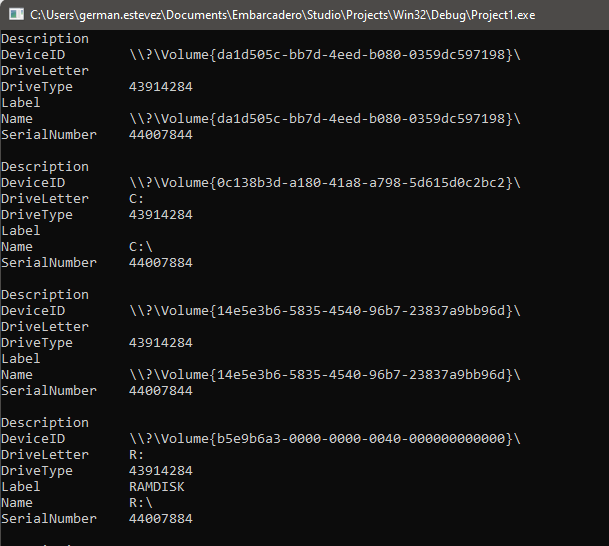Click the first DriveType value 43914284
The image size is (609, 546).
point(161,87)
